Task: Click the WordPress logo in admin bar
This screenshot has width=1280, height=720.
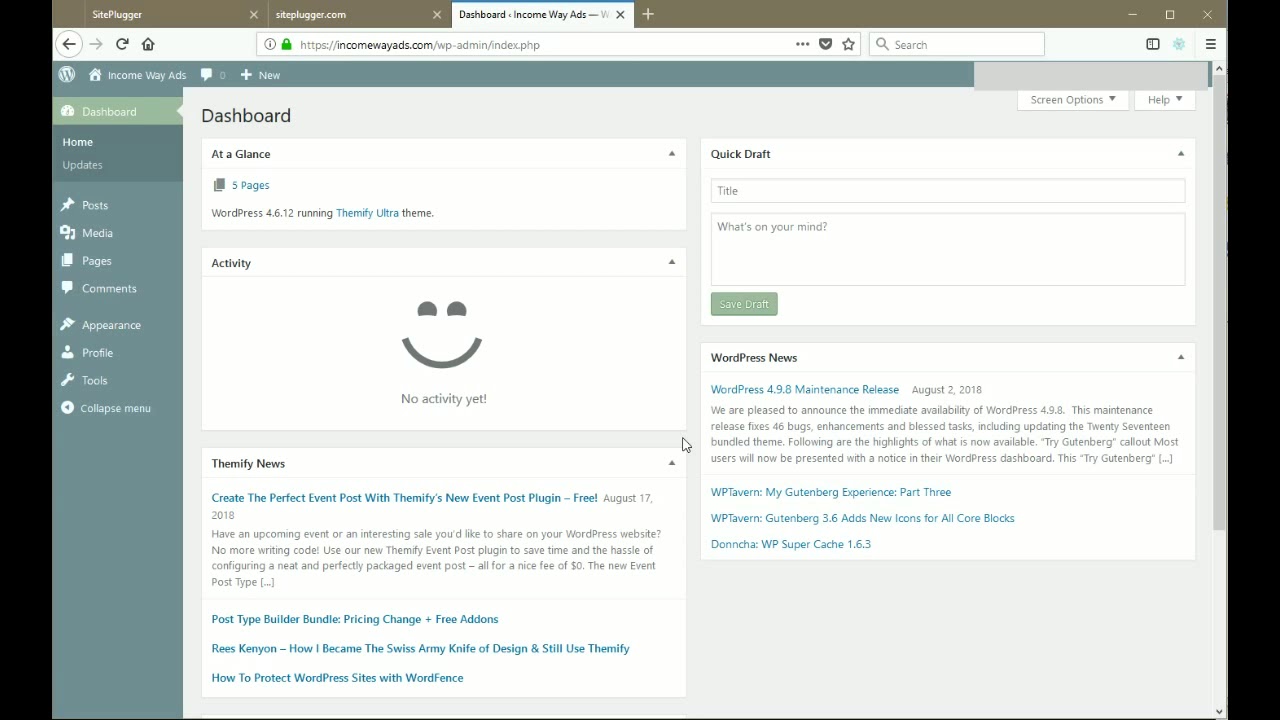Action: (67, 75)
